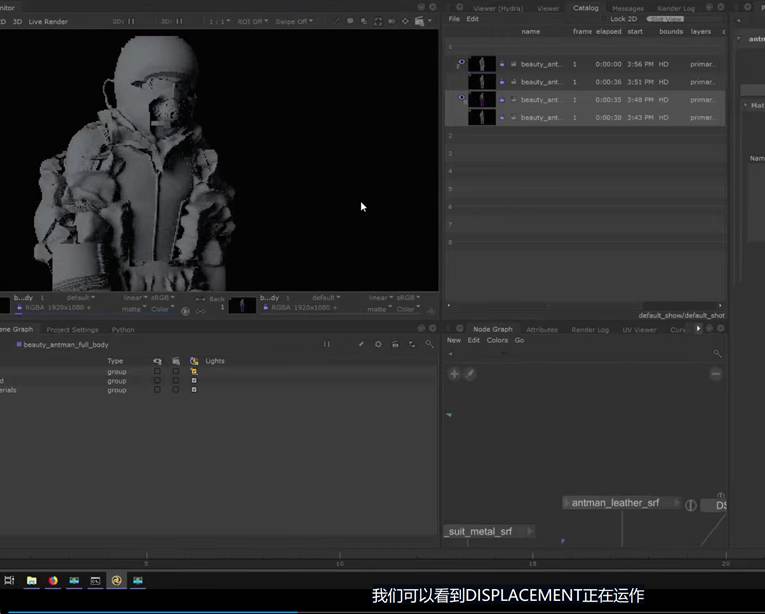Click the plus icon in Node Graph
The height and width of the screenshot is (614, 765).
[454, 374]
